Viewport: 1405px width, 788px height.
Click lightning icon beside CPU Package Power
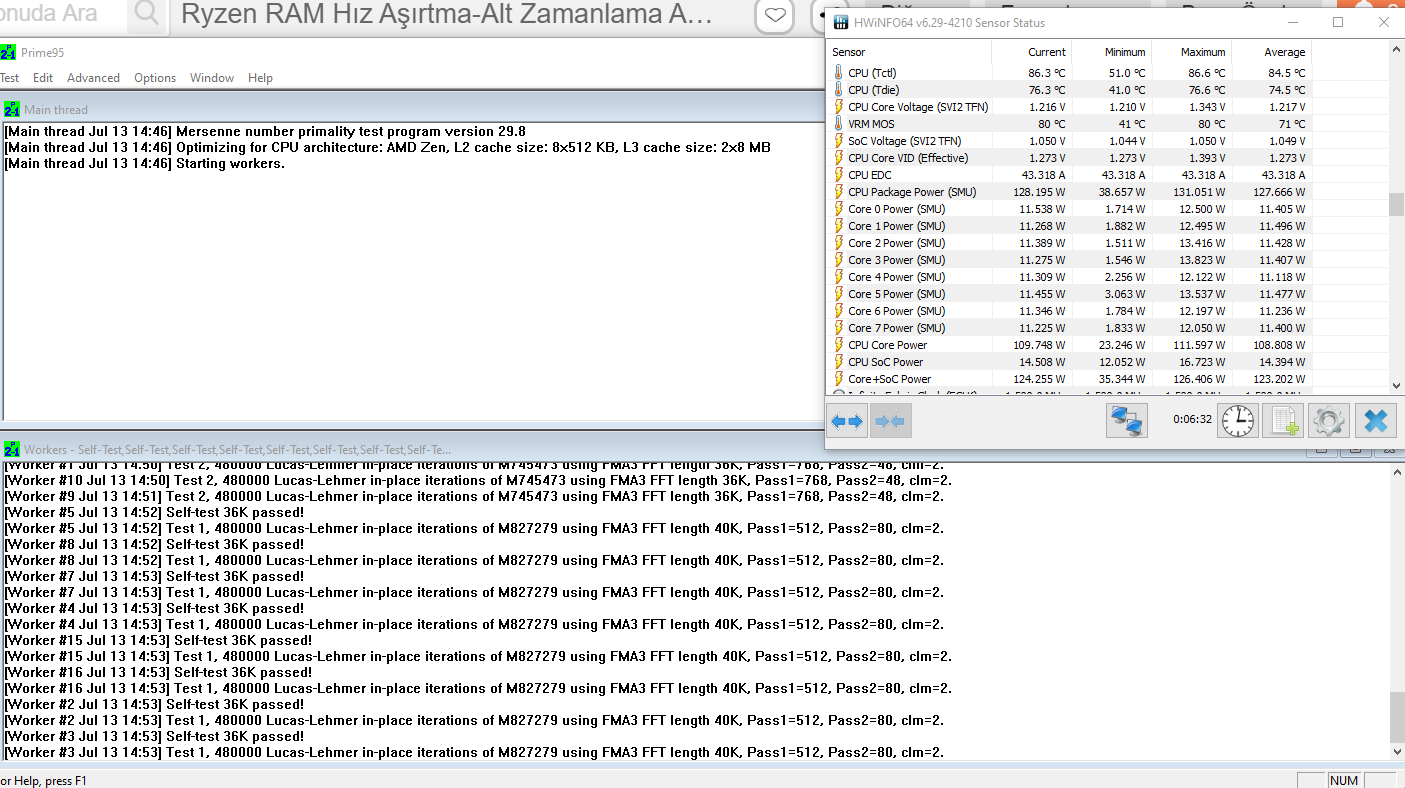point(839,192)
